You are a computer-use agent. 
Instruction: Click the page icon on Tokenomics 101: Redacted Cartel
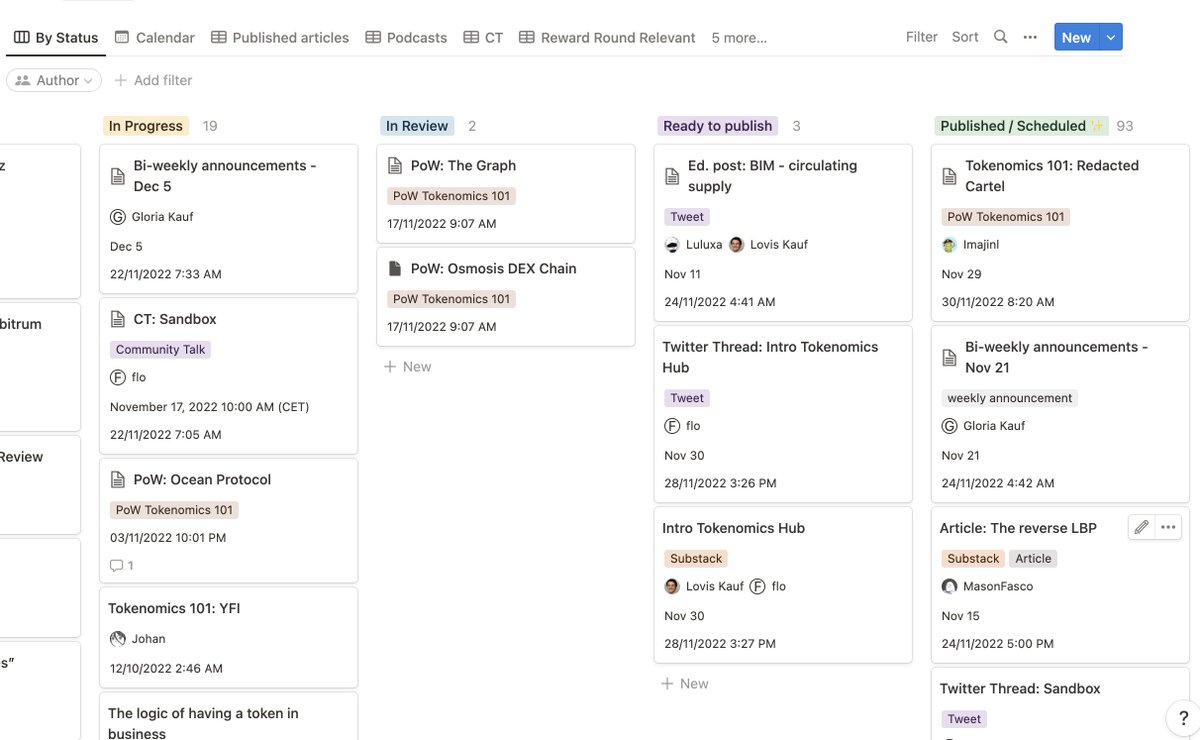click(x=949, y=176)
